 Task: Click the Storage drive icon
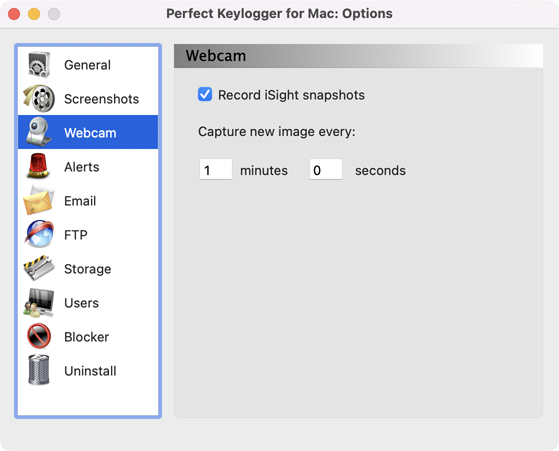[x=39, y=268]
